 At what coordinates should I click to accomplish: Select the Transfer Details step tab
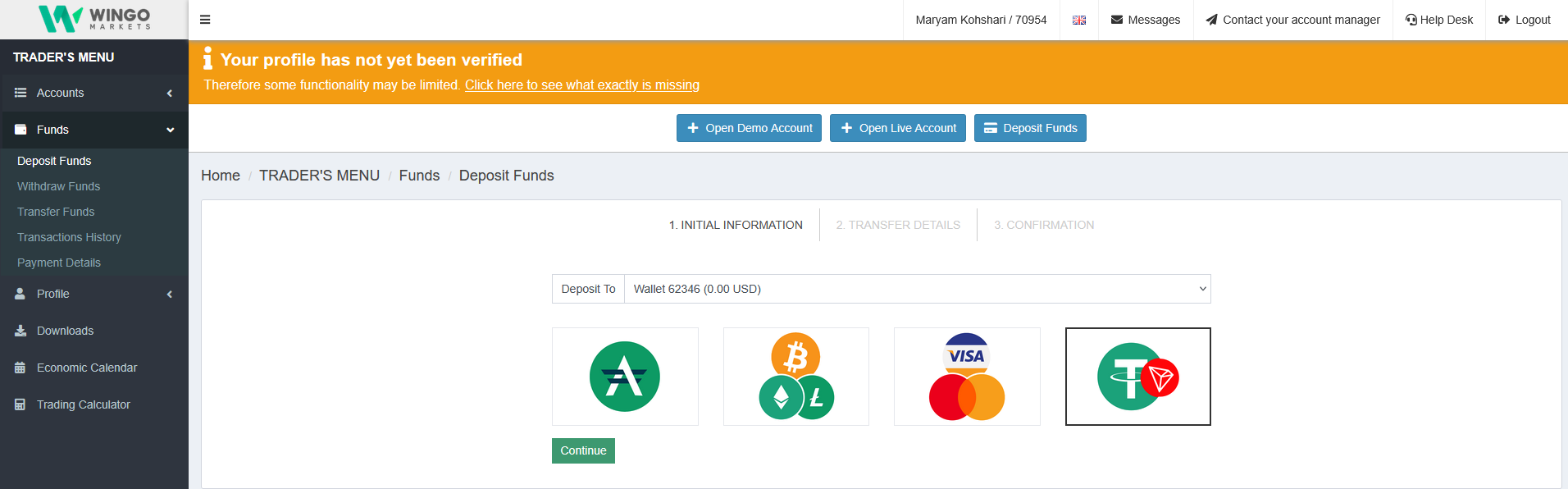tap(898, 225)
